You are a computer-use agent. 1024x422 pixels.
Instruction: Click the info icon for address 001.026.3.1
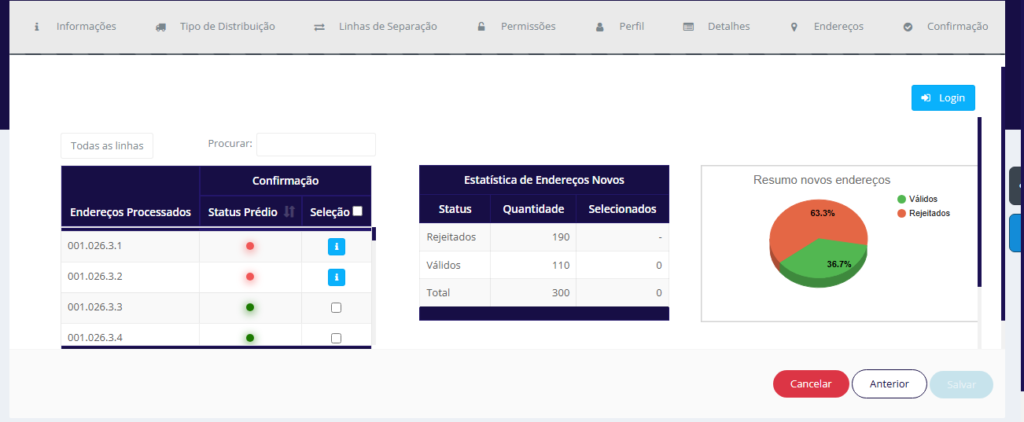(336, 247)
